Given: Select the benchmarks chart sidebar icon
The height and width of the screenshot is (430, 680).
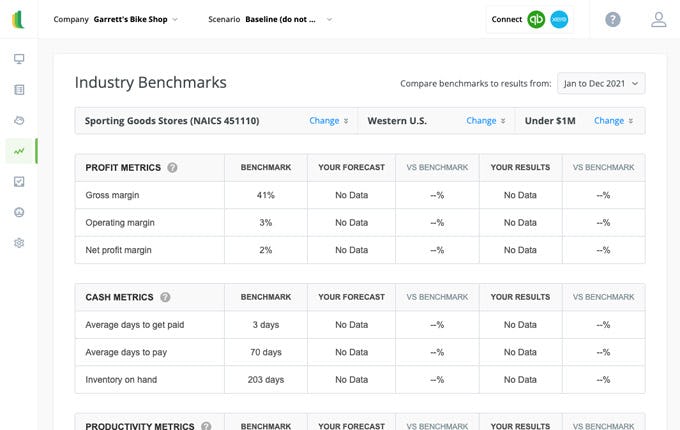Looking at the screenshot, I should coord(19,151).
